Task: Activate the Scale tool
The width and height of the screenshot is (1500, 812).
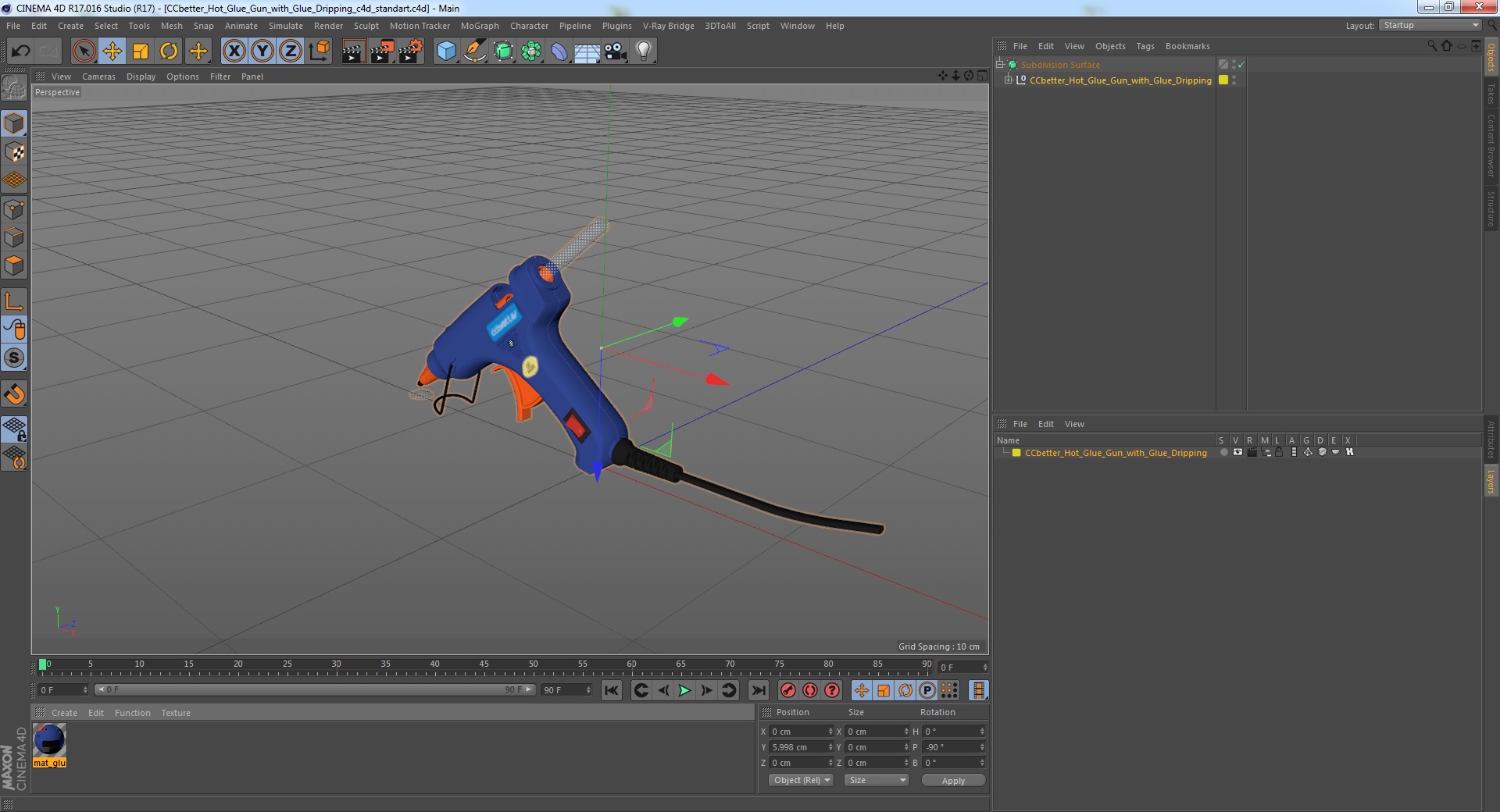Action: pos(141,52)
